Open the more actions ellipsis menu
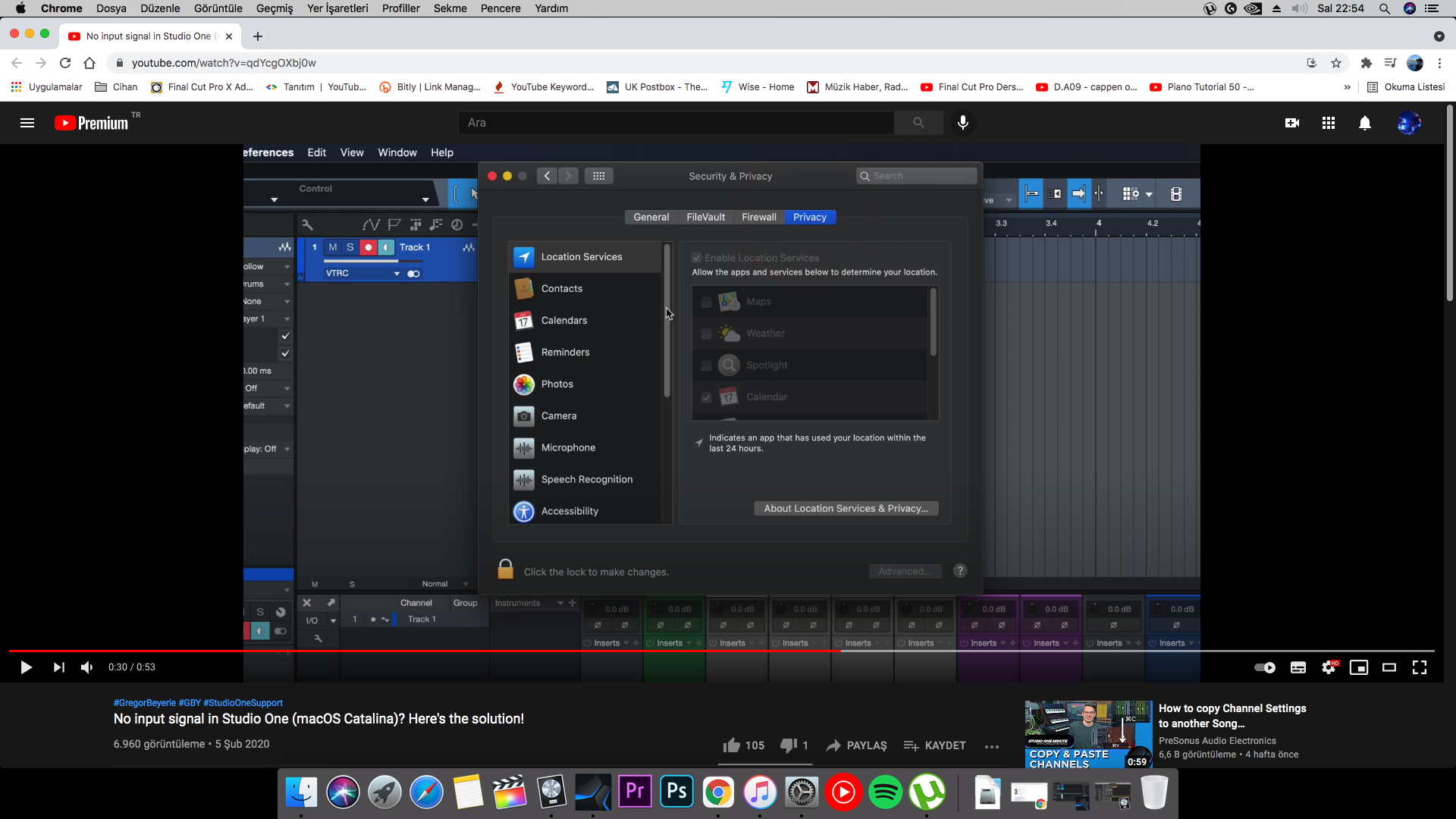 tap(991, 746)
